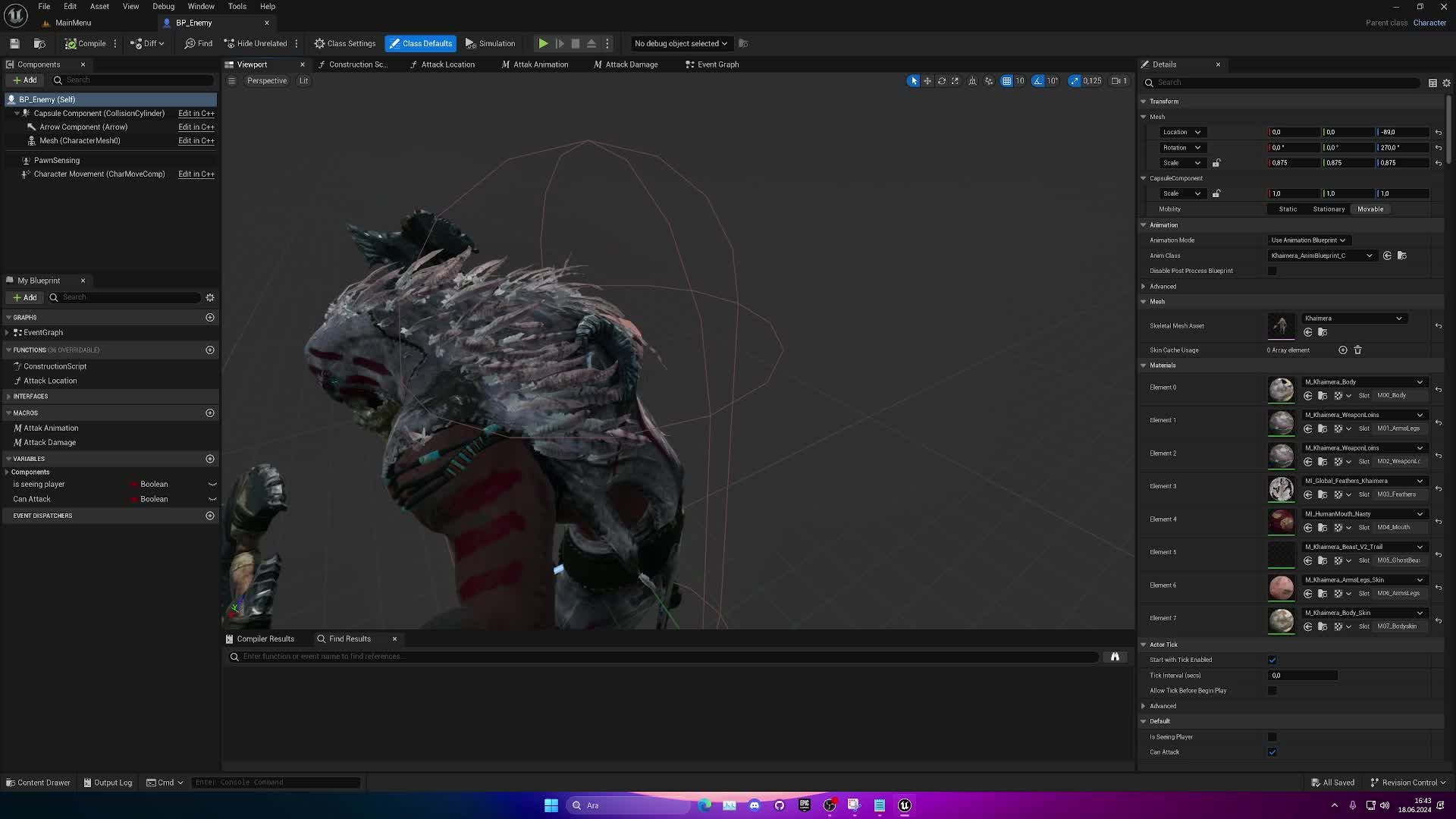Screen dimensions: 1456x819
Task: Open the Content Drawer
Action: coord(38,783)
